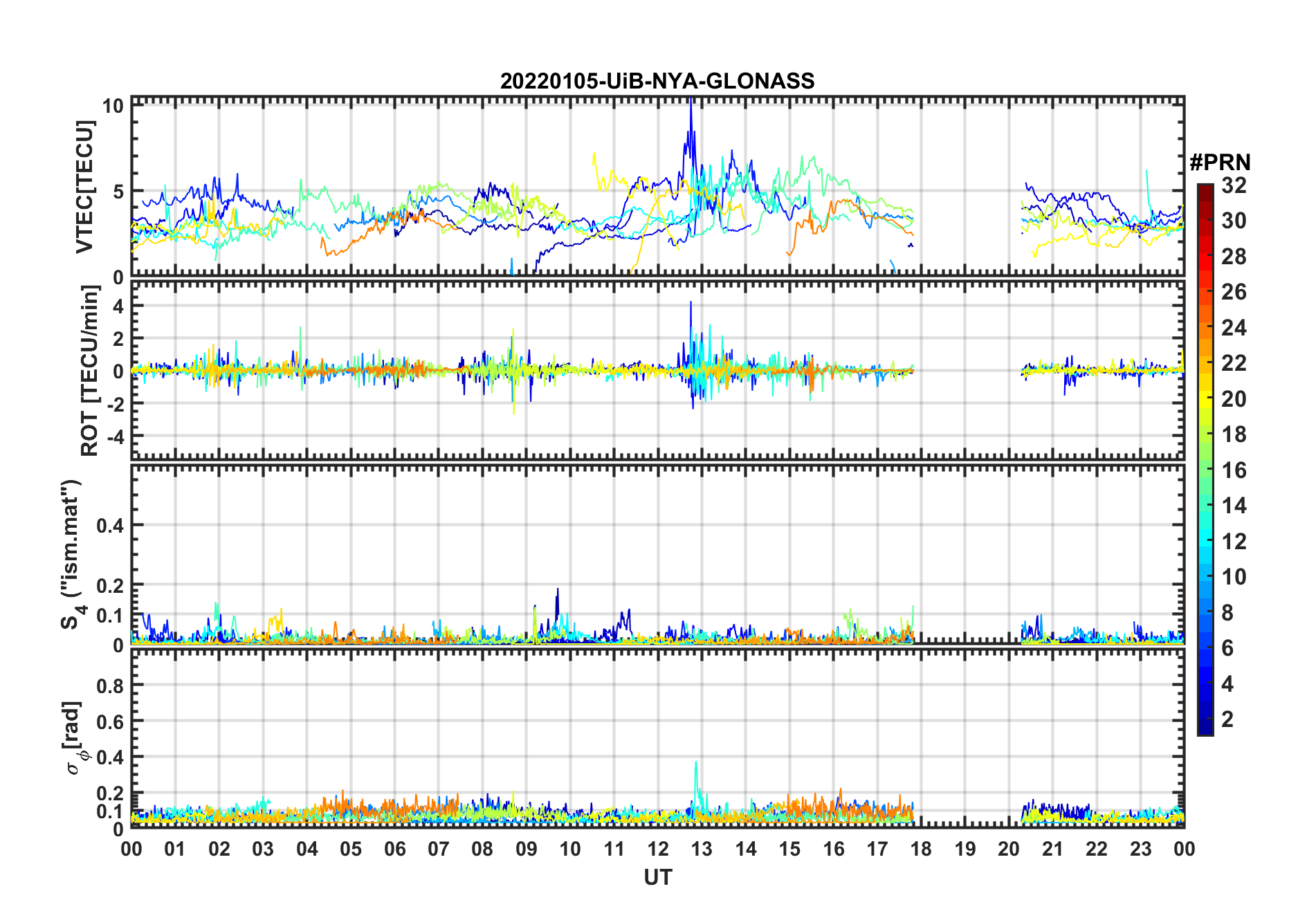1316x920 pixels.
Task: Click the VTEC axis tick label 10
Action: 113,105
